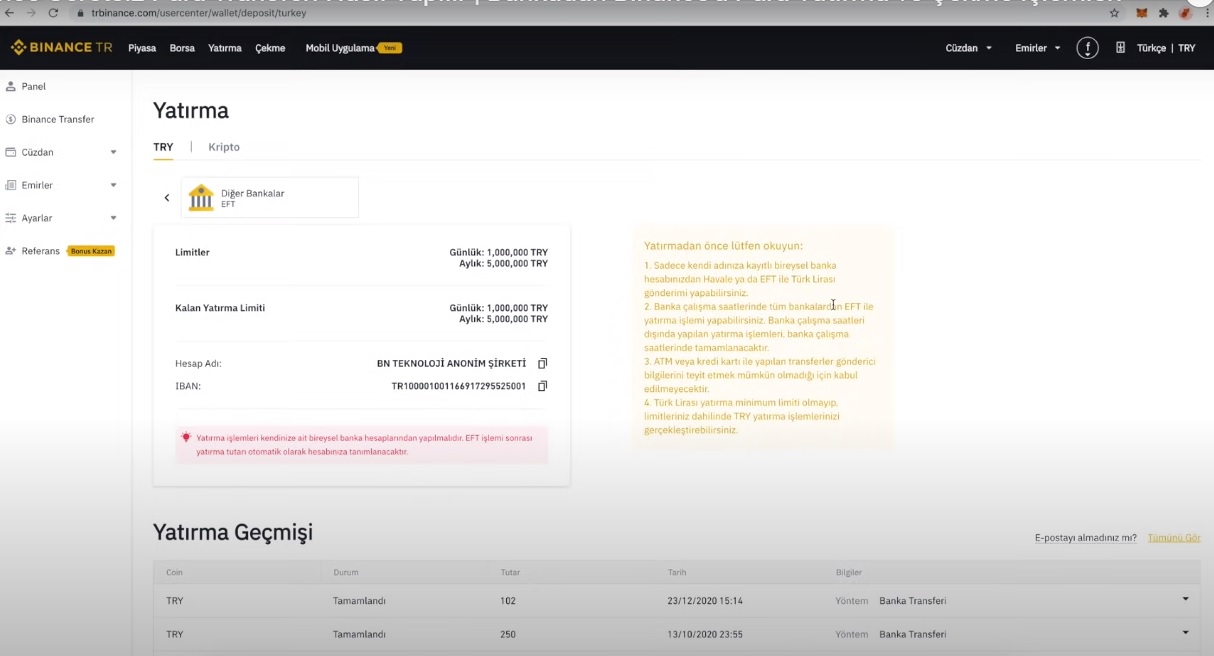Expand the Cüzdan dropdown in the header
This screenshot has height=656, width=1214.
point(969,48)
